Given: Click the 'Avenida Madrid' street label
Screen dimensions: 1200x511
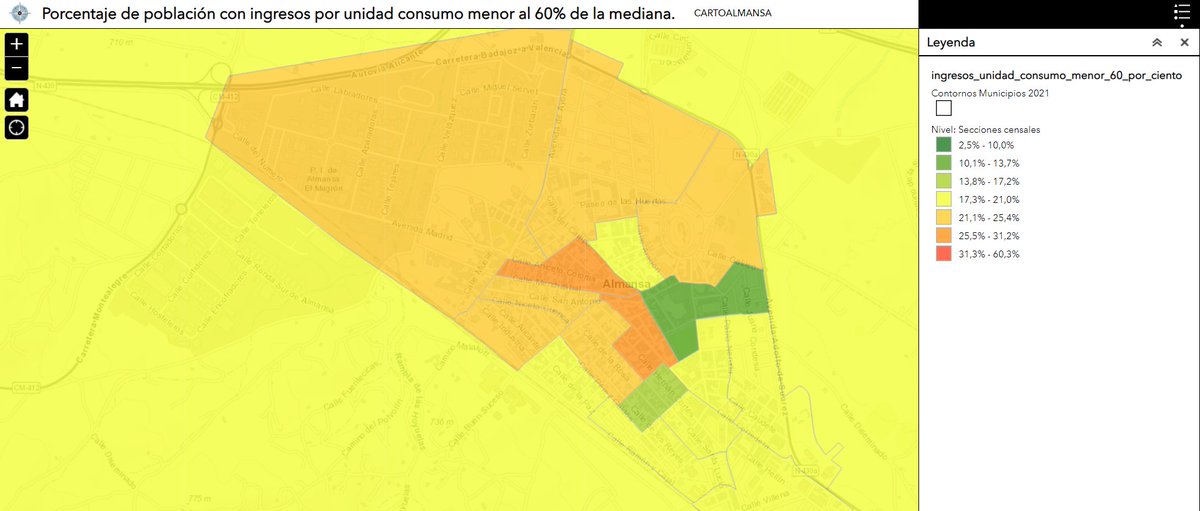Looking at the screenshot, I should point(423,231).
